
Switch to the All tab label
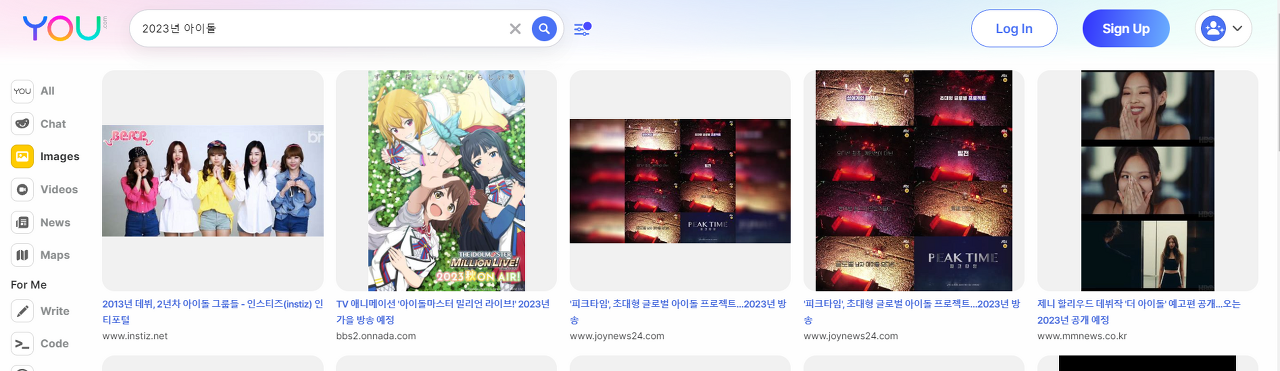coord(47,91)
